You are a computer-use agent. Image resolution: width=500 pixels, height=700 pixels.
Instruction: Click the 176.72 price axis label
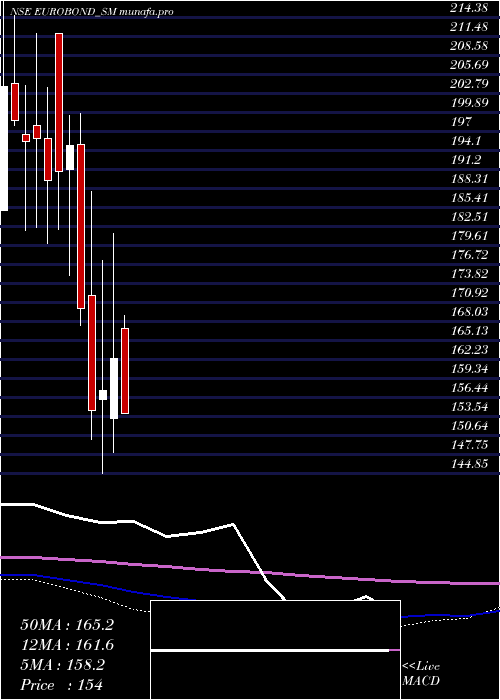point(469,254)
